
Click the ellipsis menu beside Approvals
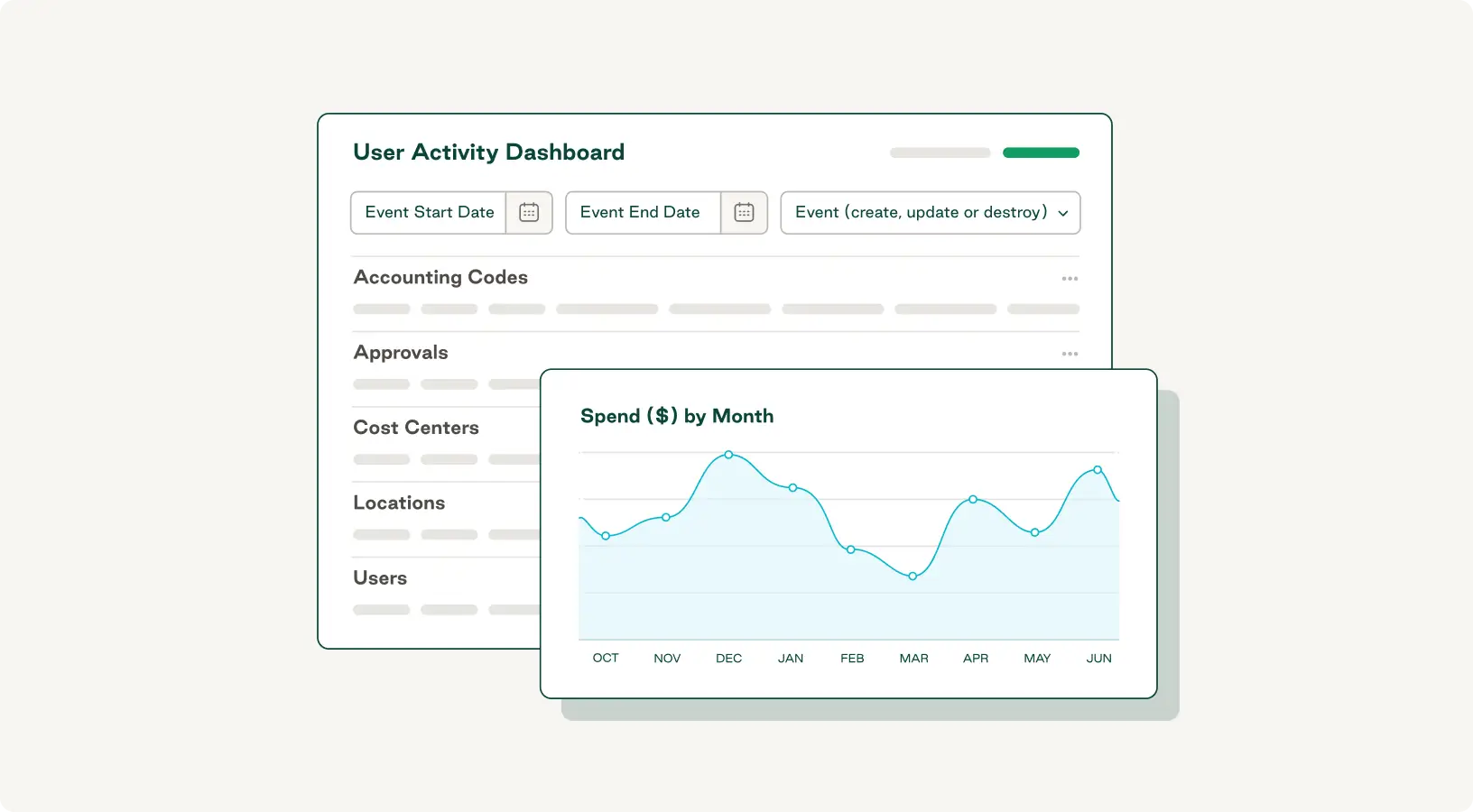click(x=1070, y=354)
